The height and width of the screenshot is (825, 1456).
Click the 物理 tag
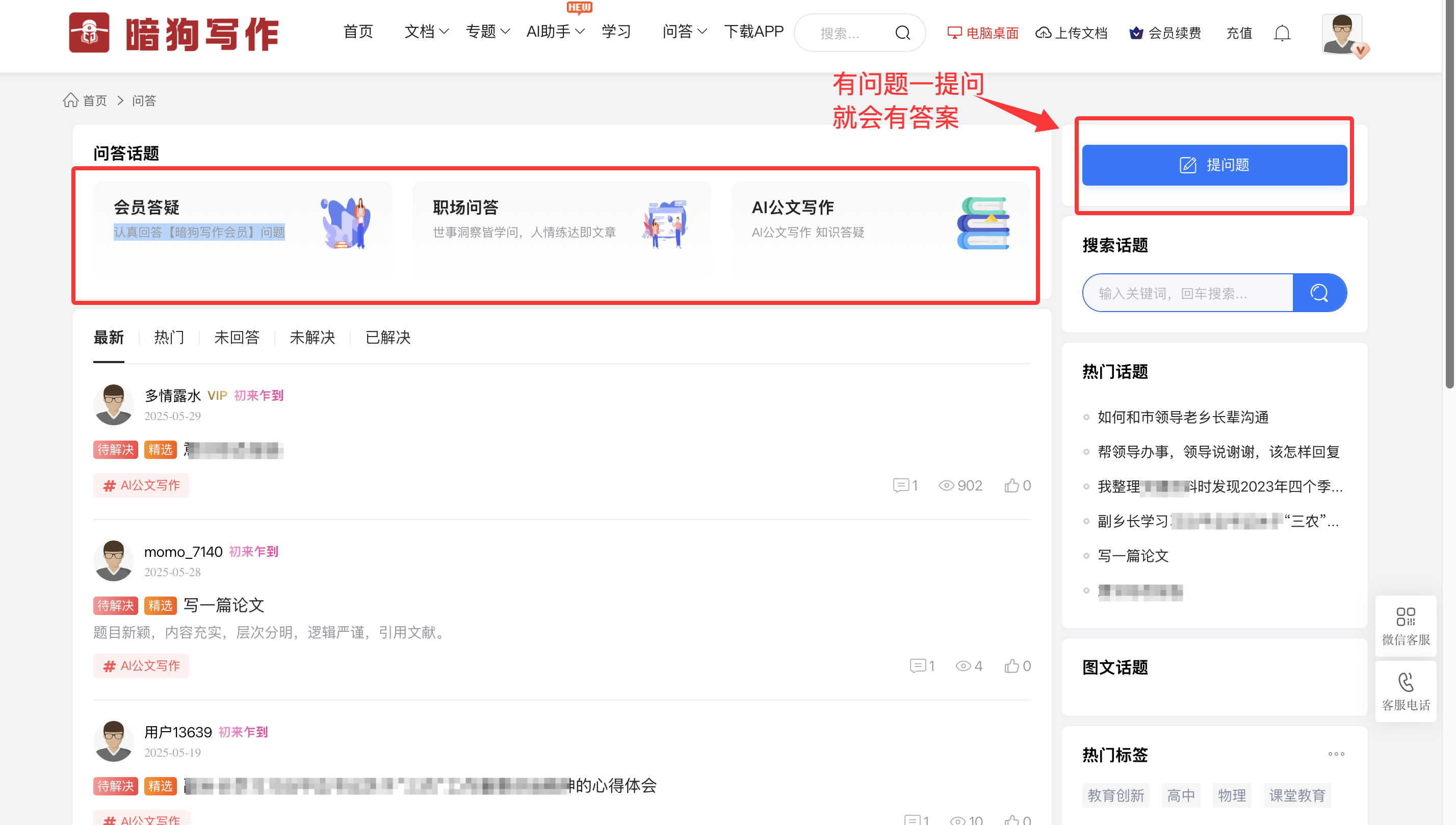click(1232, 795)
